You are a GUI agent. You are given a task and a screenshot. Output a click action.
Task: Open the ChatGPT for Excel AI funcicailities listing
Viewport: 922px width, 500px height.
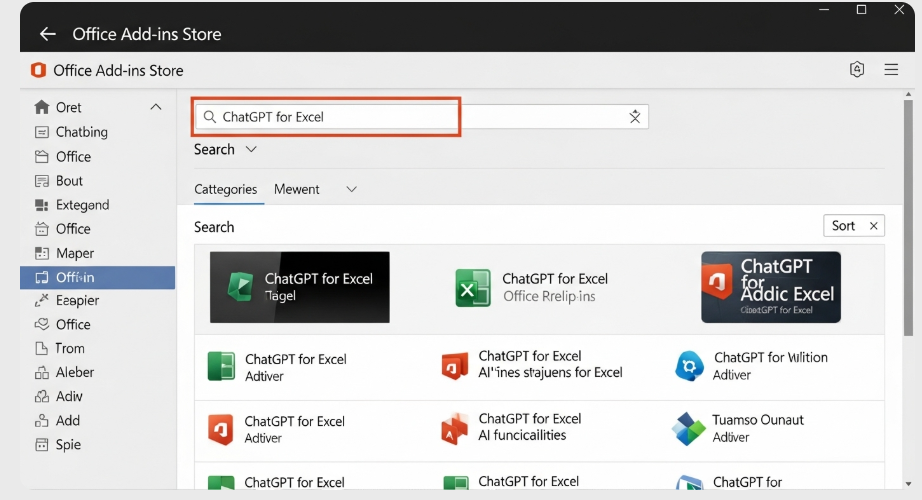(x=512, y=427)
